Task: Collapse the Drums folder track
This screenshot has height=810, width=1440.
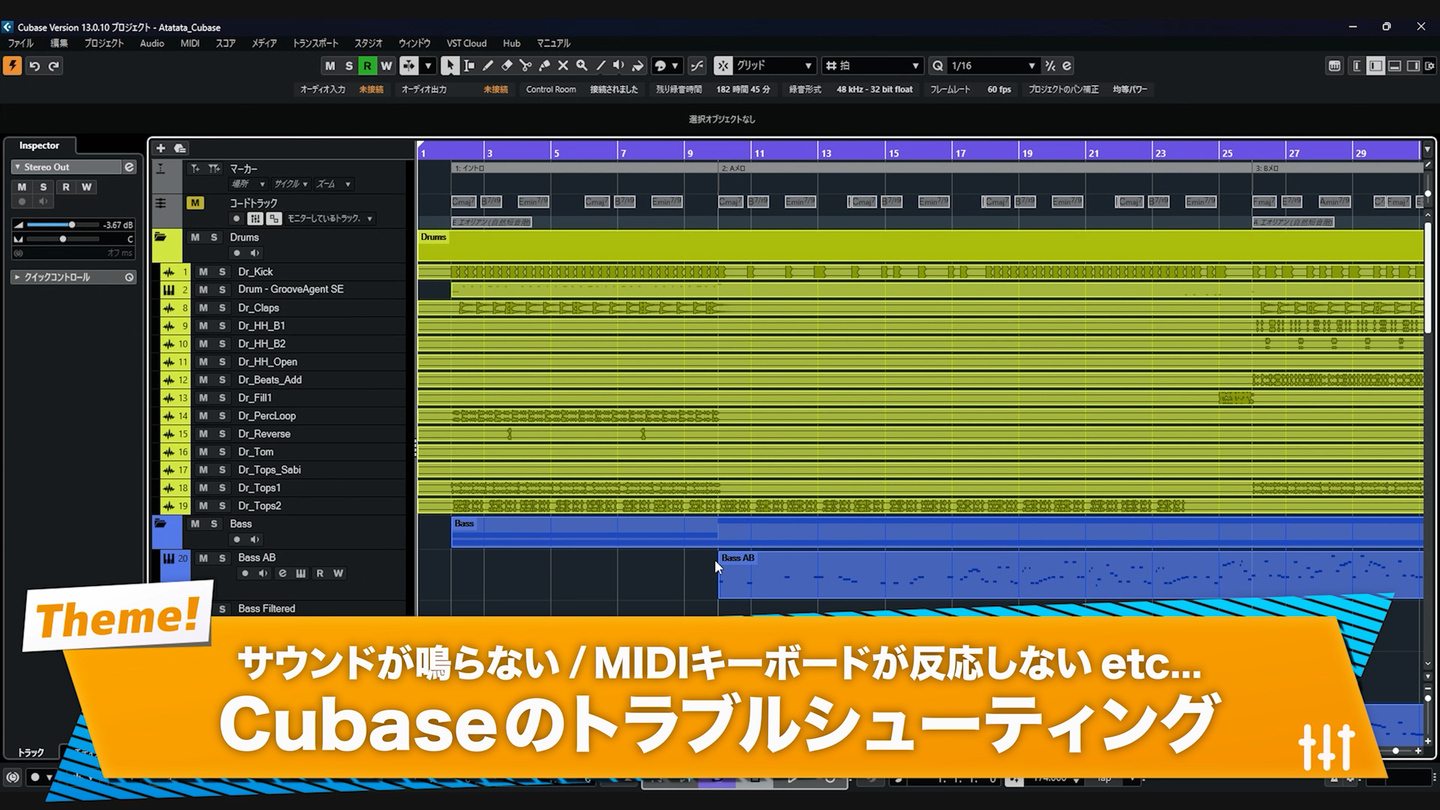Action: point(160,238)
